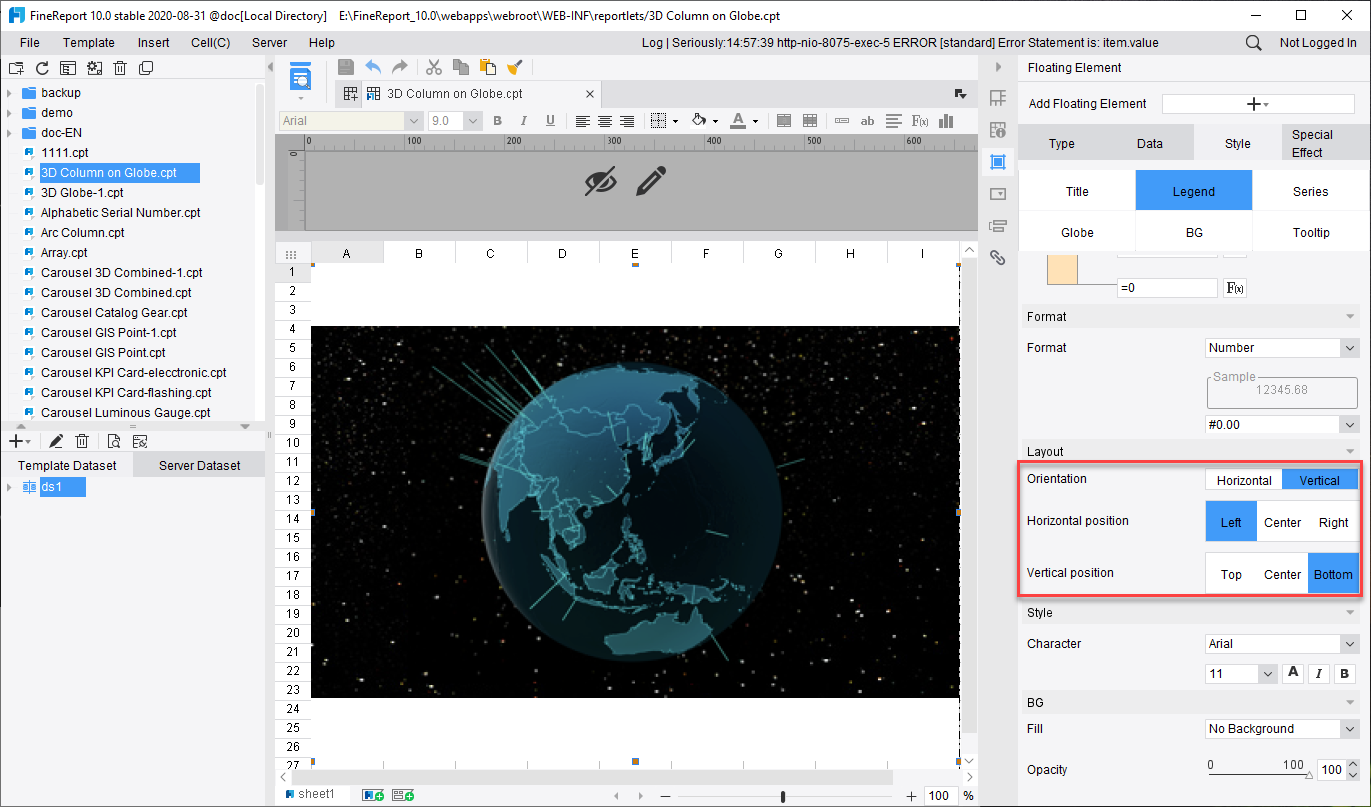Cut selection with the scissors icon

(434, 67)
